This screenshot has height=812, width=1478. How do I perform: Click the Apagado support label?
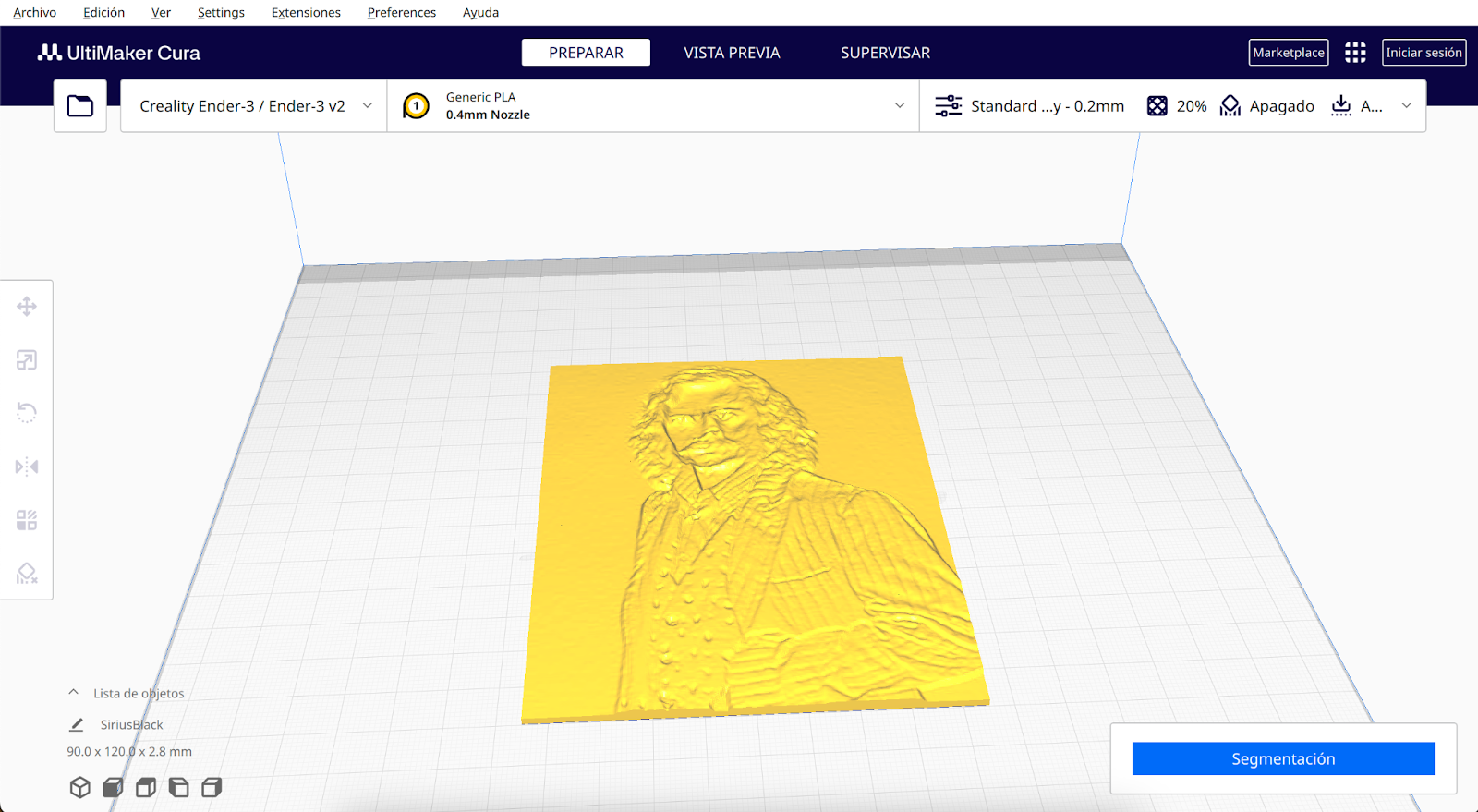[x=1281, y=106]
